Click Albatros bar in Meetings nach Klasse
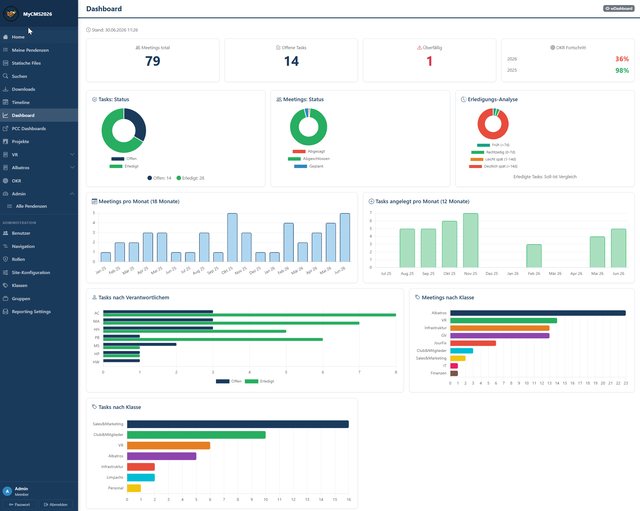This screenshot has height=511, width=640. point(538,313)
